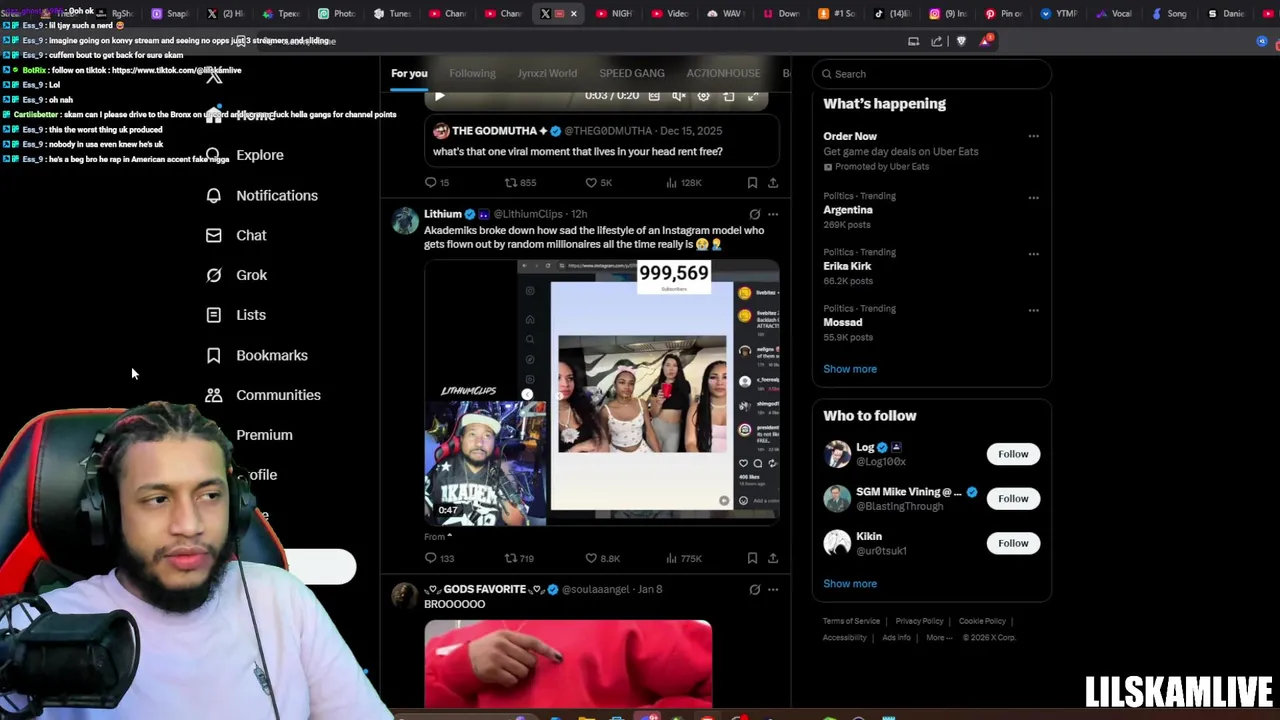Unmute the top video player
1280x720 pixels.
pyautogui.click(x=679, y=96)
